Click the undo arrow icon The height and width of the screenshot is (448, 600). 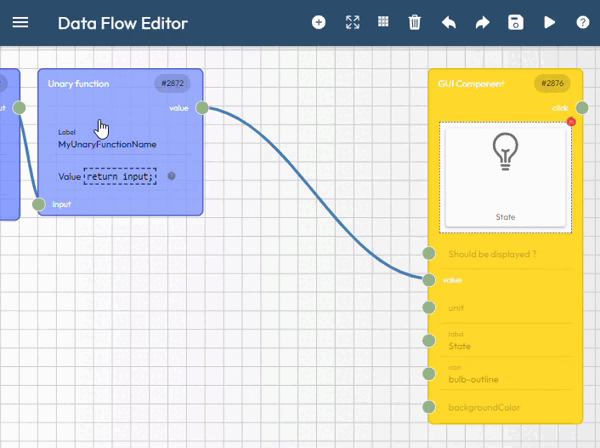(x=448, y=22)
